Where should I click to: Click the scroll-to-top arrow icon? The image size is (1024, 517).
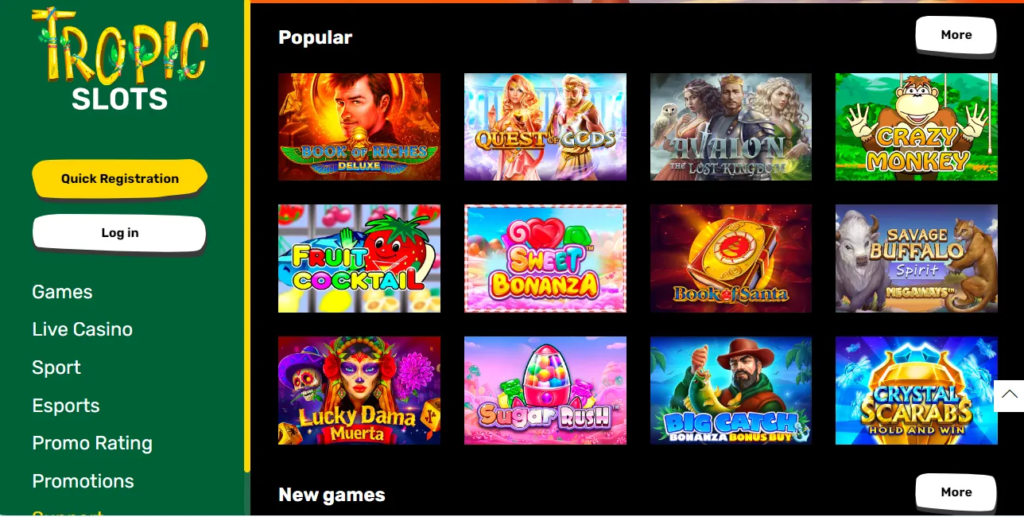[1009, 395]
